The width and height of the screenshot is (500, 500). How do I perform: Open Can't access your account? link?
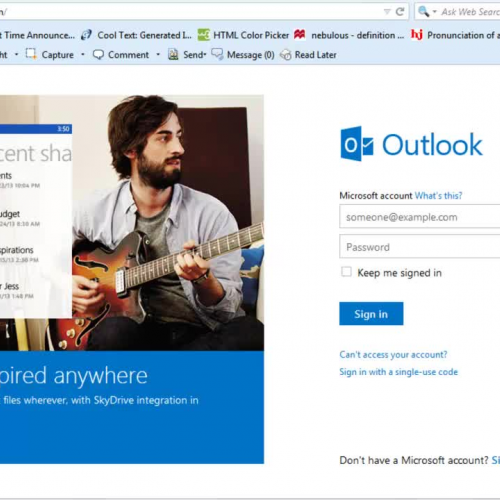[x=393, y=354]
